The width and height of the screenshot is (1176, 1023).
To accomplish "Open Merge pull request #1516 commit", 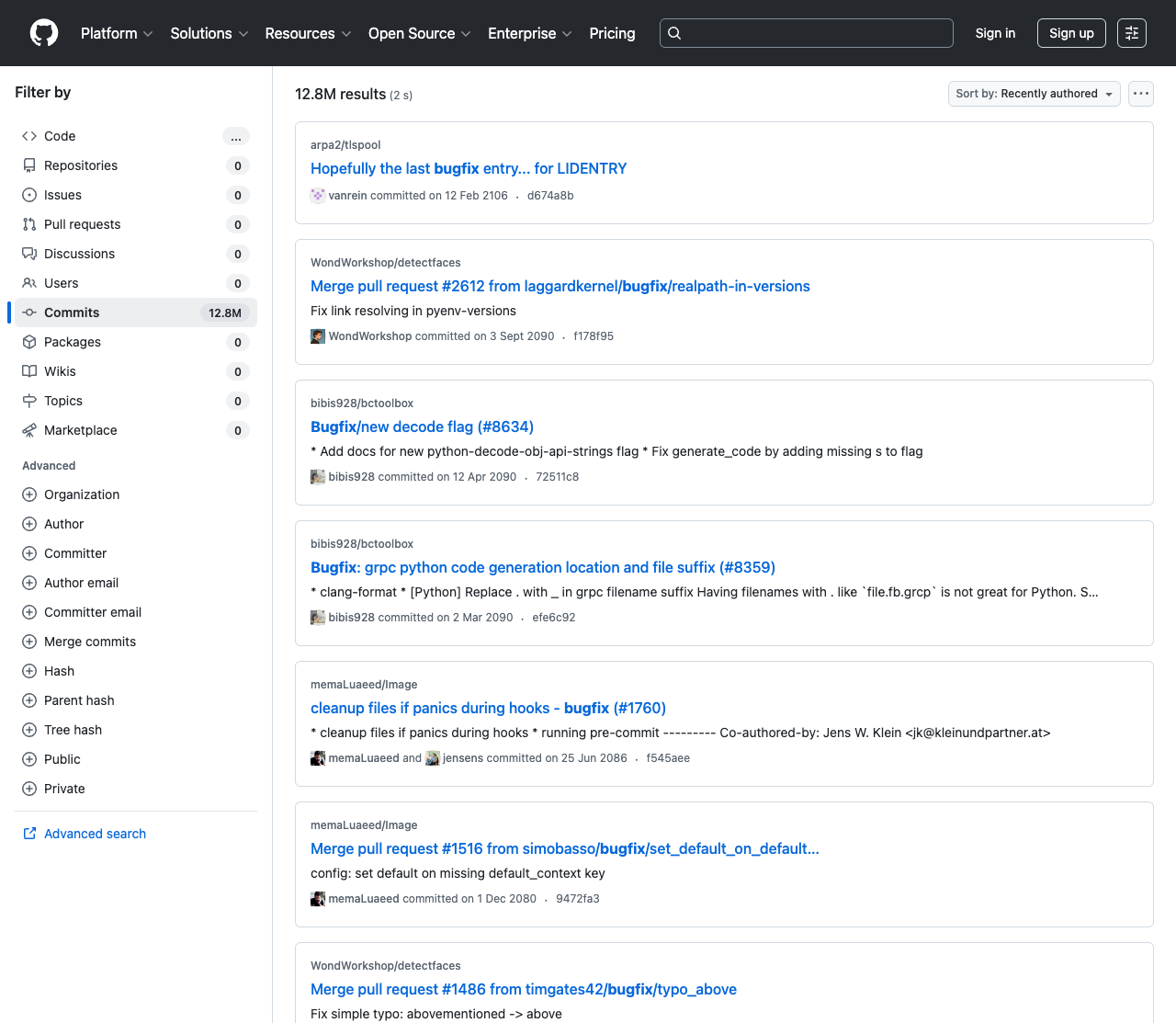I will (565, 848).
